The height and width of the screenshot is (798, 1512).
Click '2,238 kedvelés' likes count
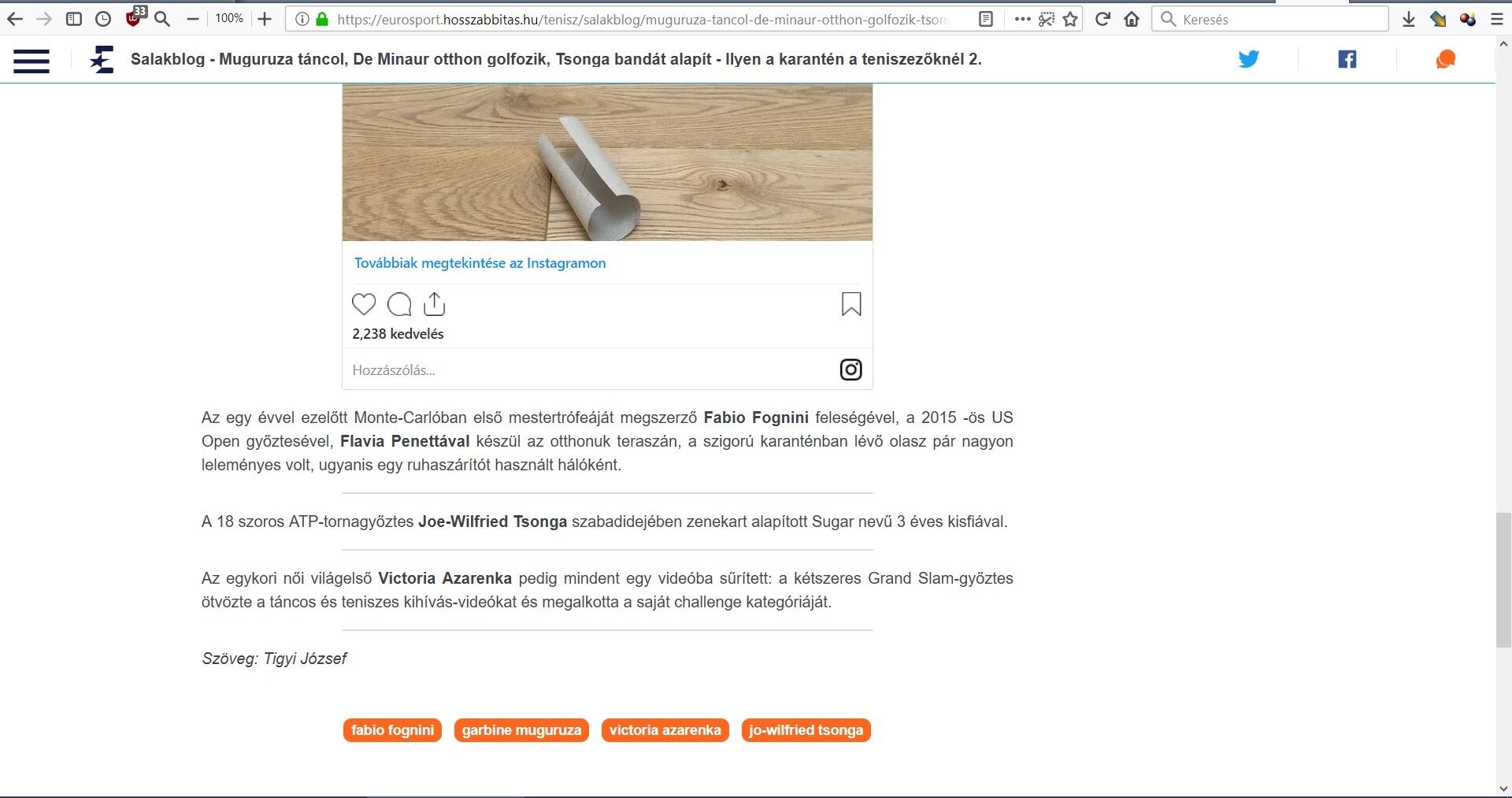pyautogui.click(x=398, y=334)
